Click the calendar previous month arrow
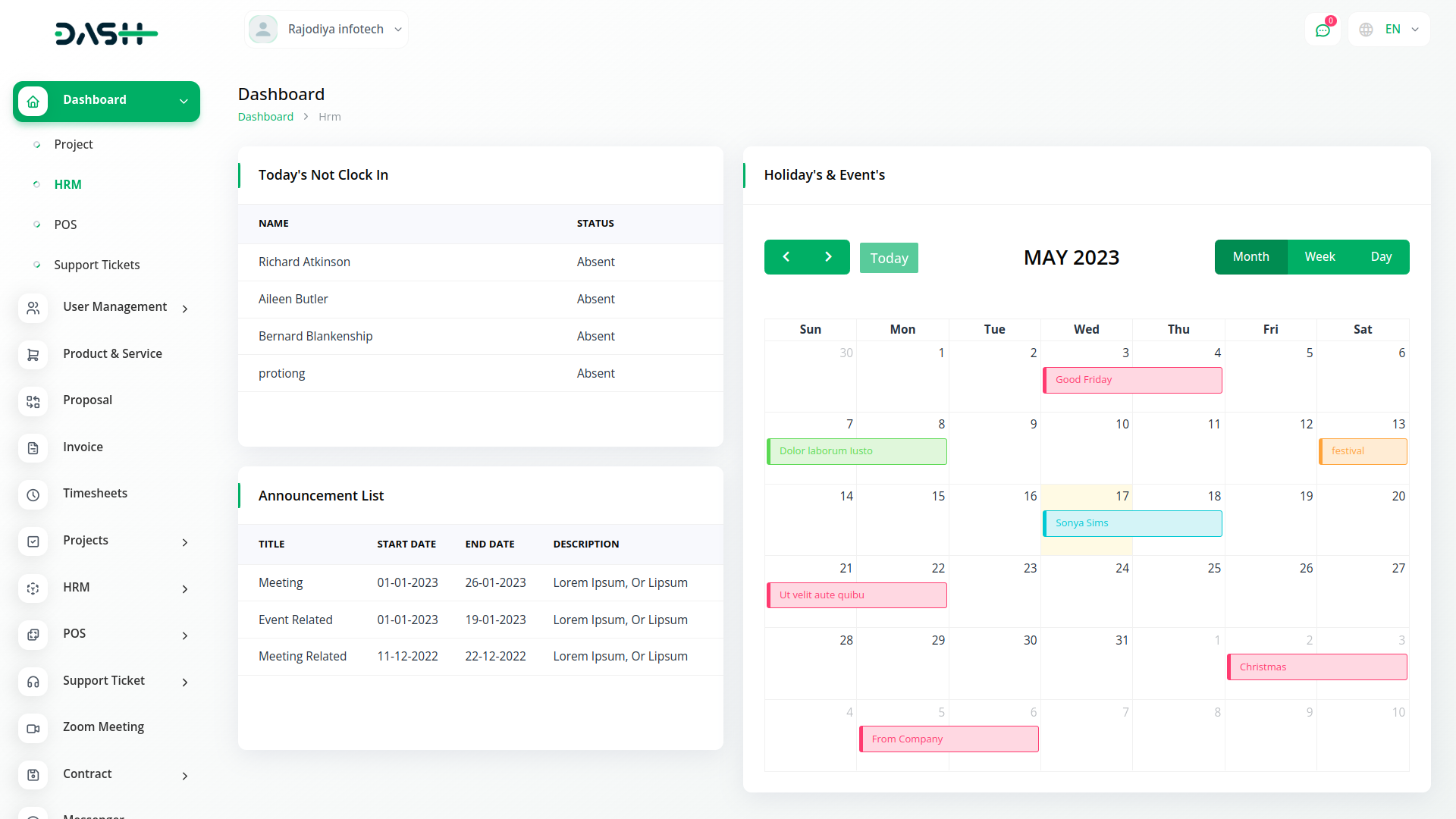1456x819 pixels. coord(786,257)
